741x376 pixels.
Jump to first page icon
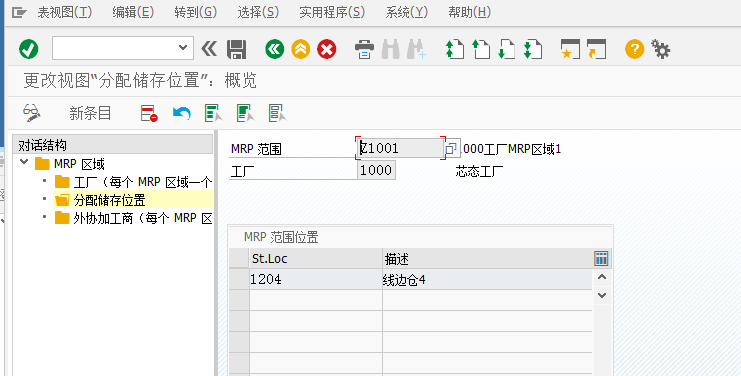[x=455, y=49]
